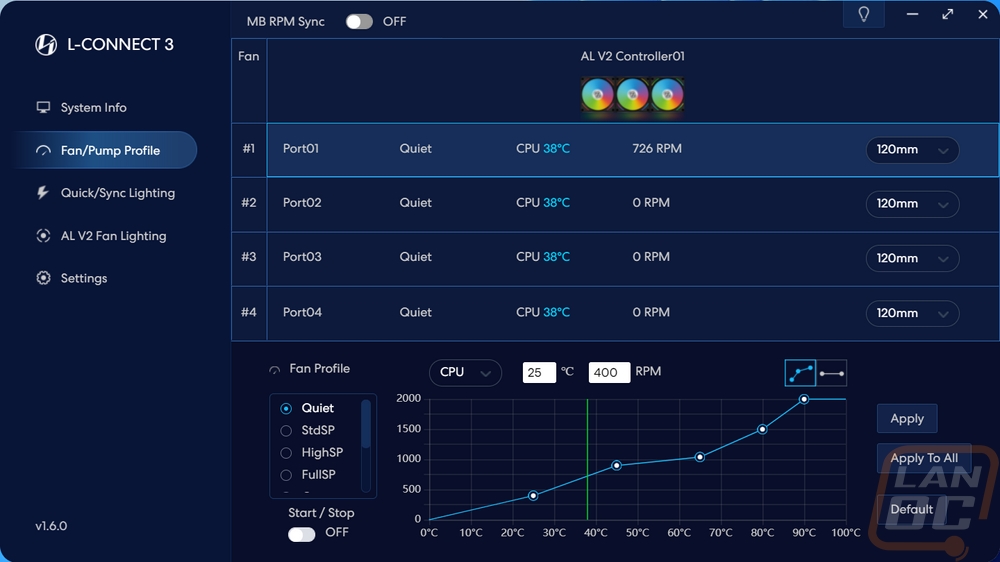This screenshot has width=1000, height=562.
Task: Toggle the Start / Stop switch
Action: [302, 533]
